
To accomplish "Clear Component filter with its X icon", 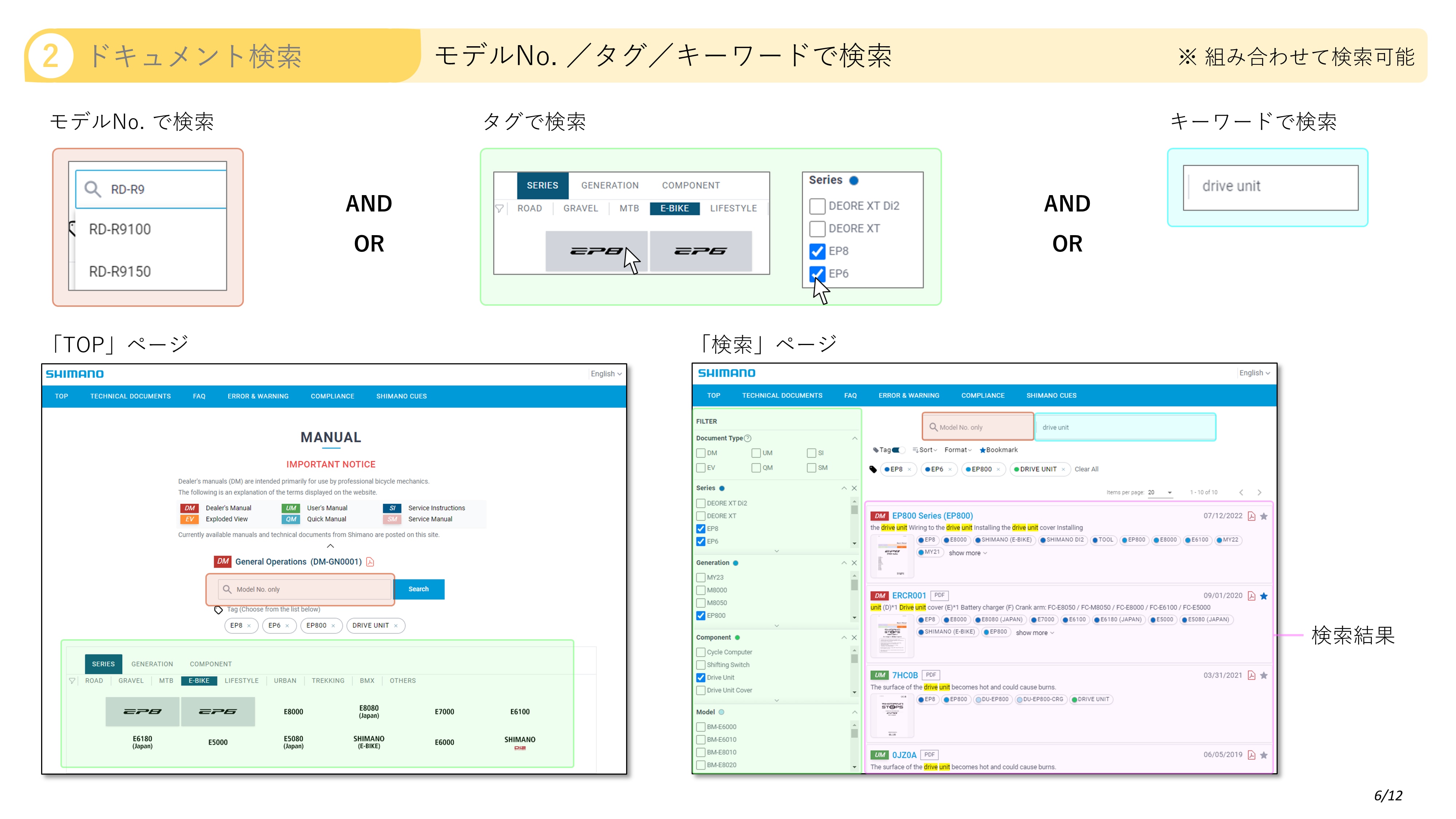I will tap(854, 638).
